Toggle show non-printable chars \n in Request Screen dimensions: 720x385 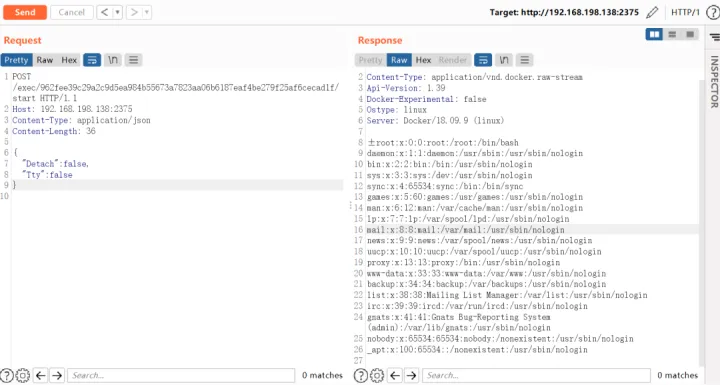pos(112,60)
